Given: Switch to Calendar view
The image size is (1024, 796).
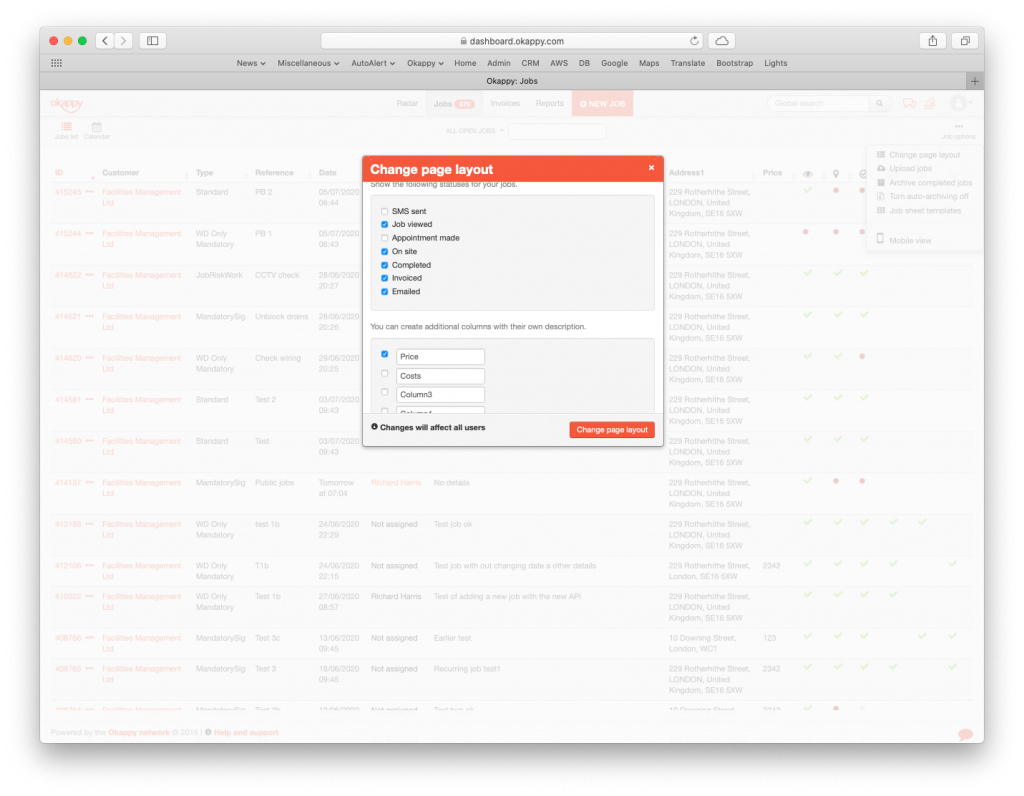Looking at the screenshot, I should click(97, 130).
